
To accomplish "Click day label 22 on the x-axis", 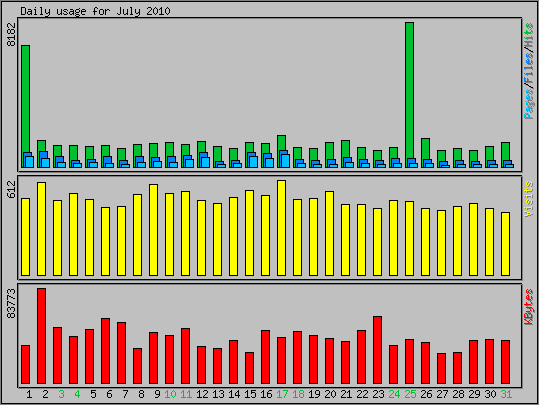I will pyautogui.click(x=362, y=394).
